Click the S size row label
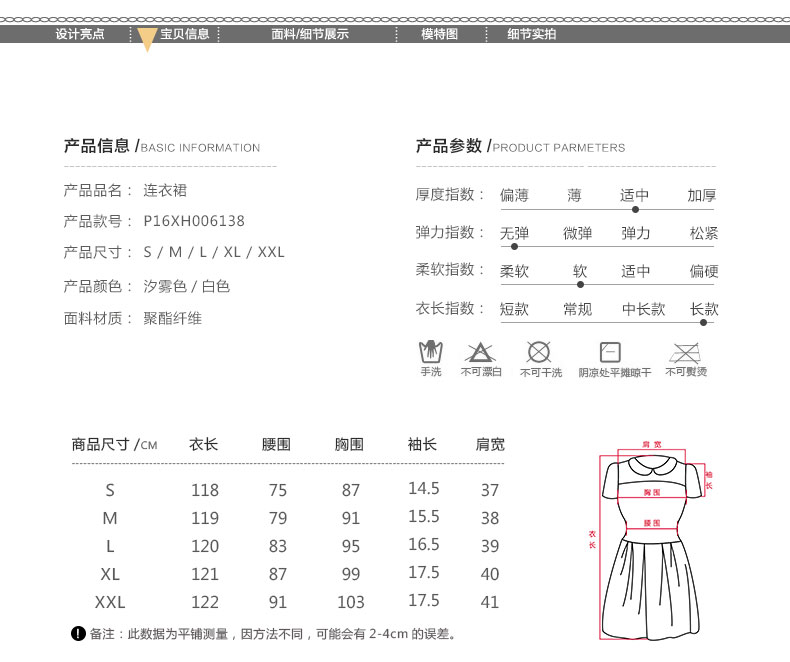Image resolution: width=790 pixels, height=662 pixels. 110,490
